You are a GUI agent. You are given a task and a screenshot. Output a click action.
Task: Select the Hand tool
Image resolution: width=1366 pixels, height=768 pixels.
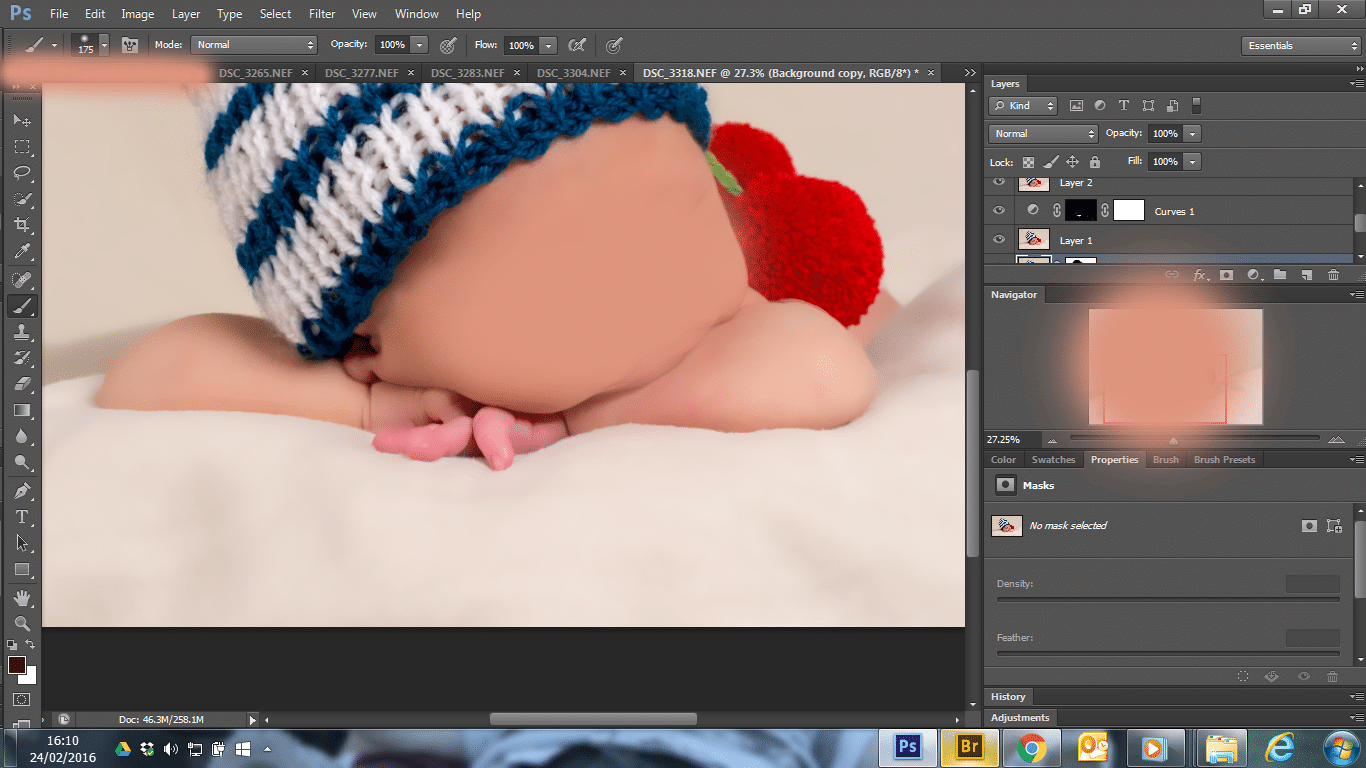point(22,597)
